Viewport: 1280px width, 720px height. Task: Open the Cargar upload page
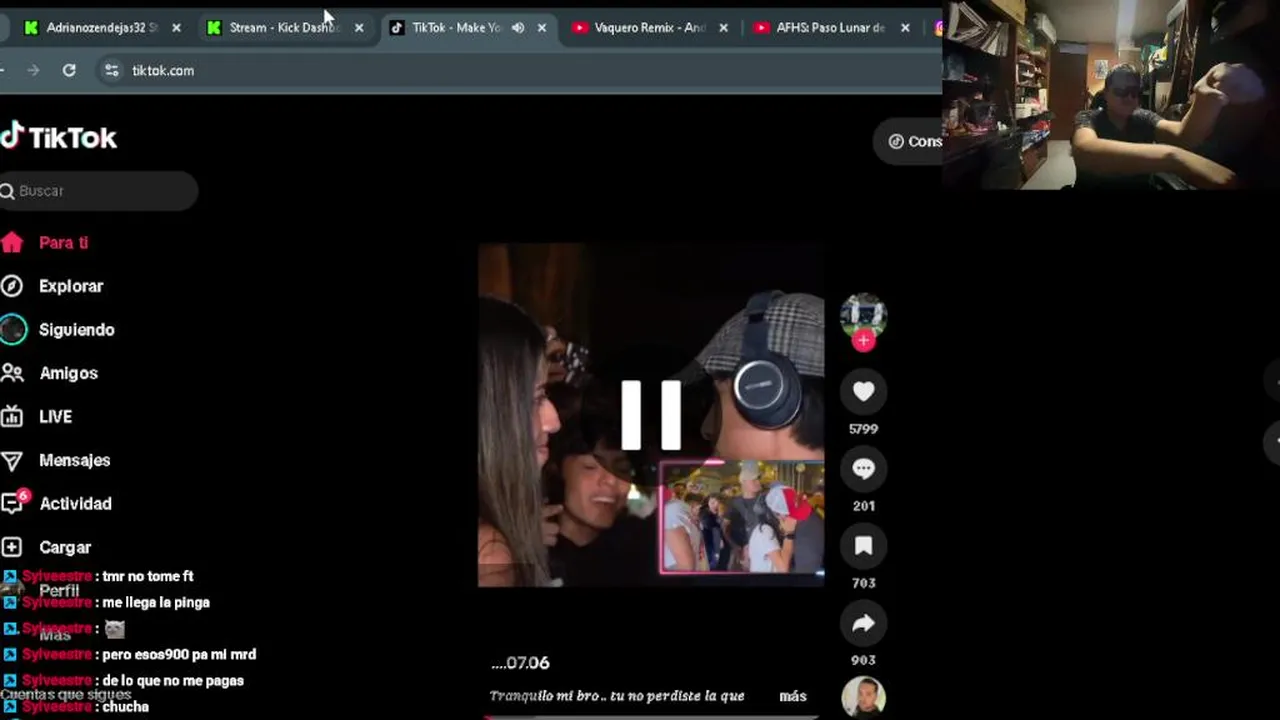65,547
